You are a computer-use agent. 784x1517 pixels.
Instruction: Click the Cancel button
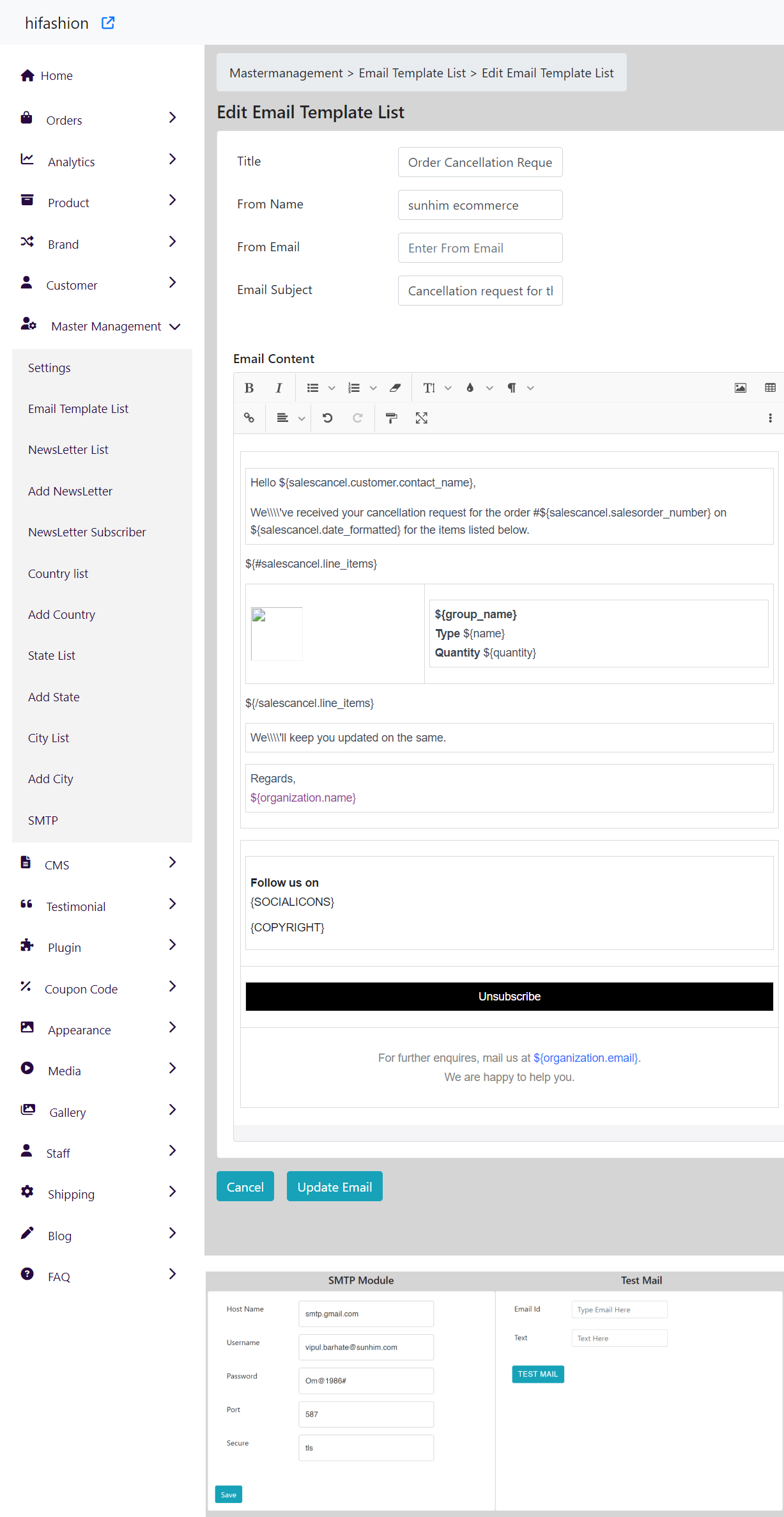coord(245,1186)
